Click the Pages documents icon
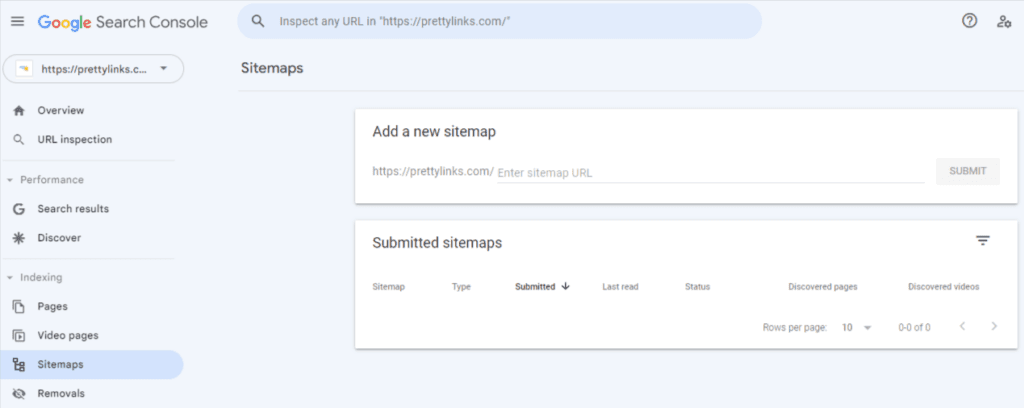 tap(19, 306)
